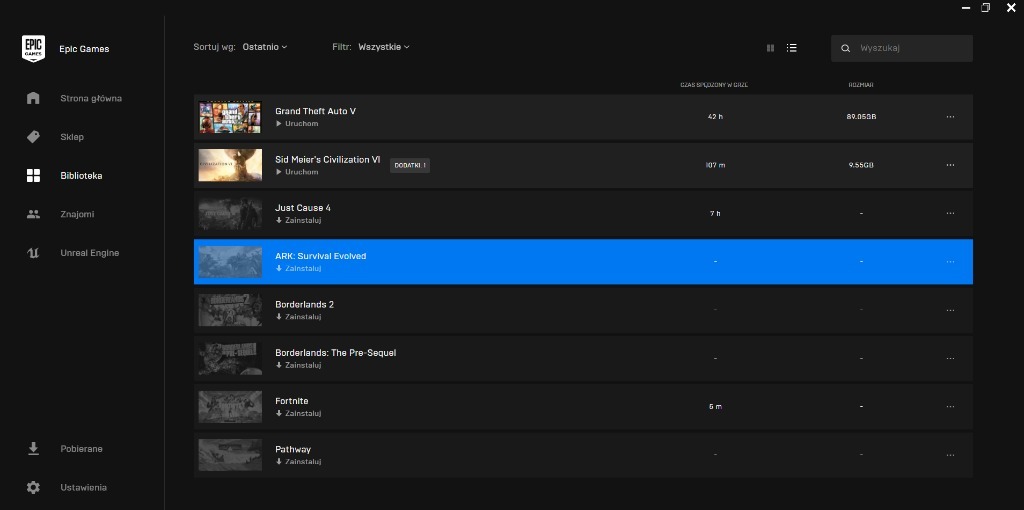
Task: Install Just Cause 4 via Zainstaluj
Action: 299,220
